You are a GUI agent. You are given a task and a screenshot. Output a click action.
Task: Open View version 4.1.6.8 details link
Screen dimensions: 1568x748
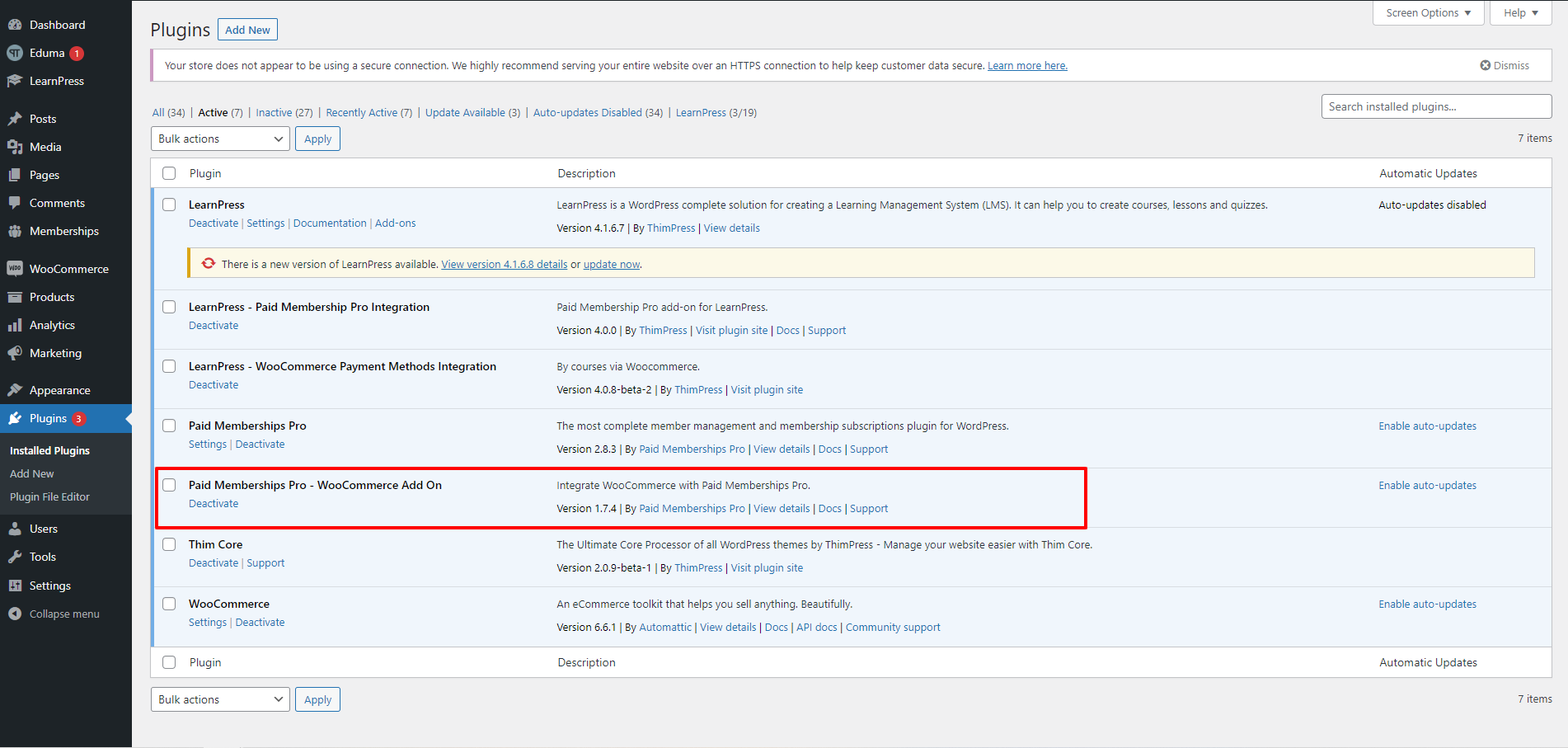tap(505, 265)
